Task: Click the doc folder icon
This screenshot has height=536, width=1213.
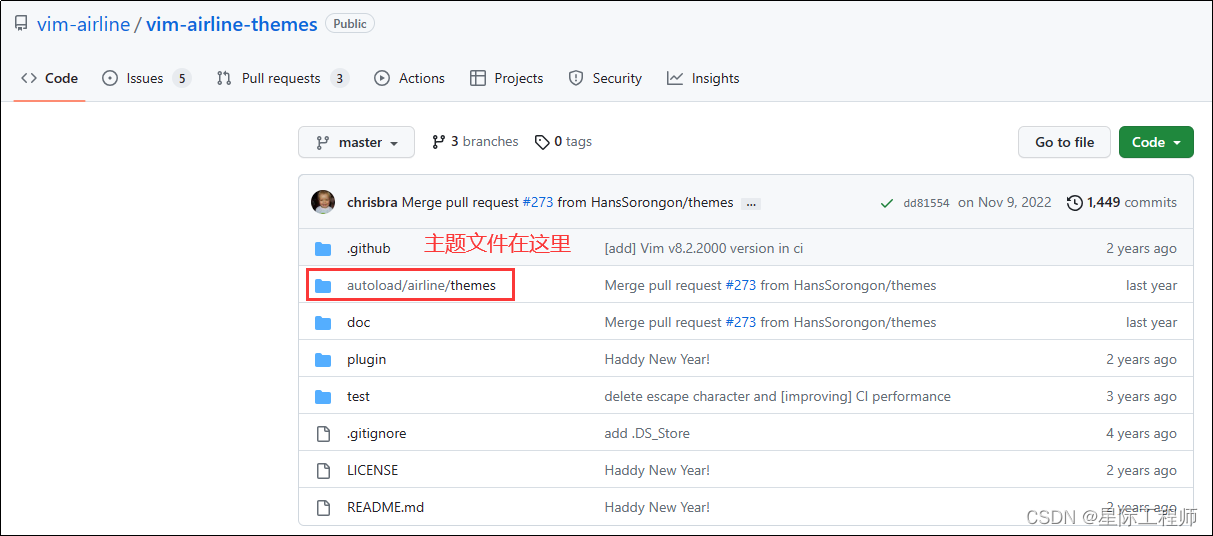Action: (323, 322)
